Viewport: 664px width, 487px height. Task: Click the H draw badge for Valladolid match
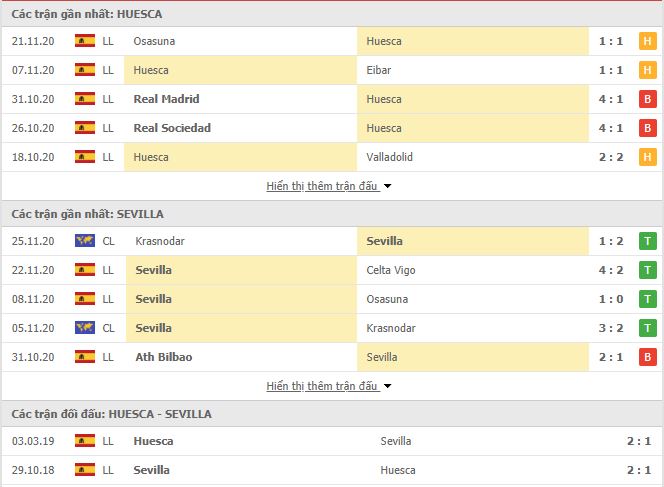[647, 157]
